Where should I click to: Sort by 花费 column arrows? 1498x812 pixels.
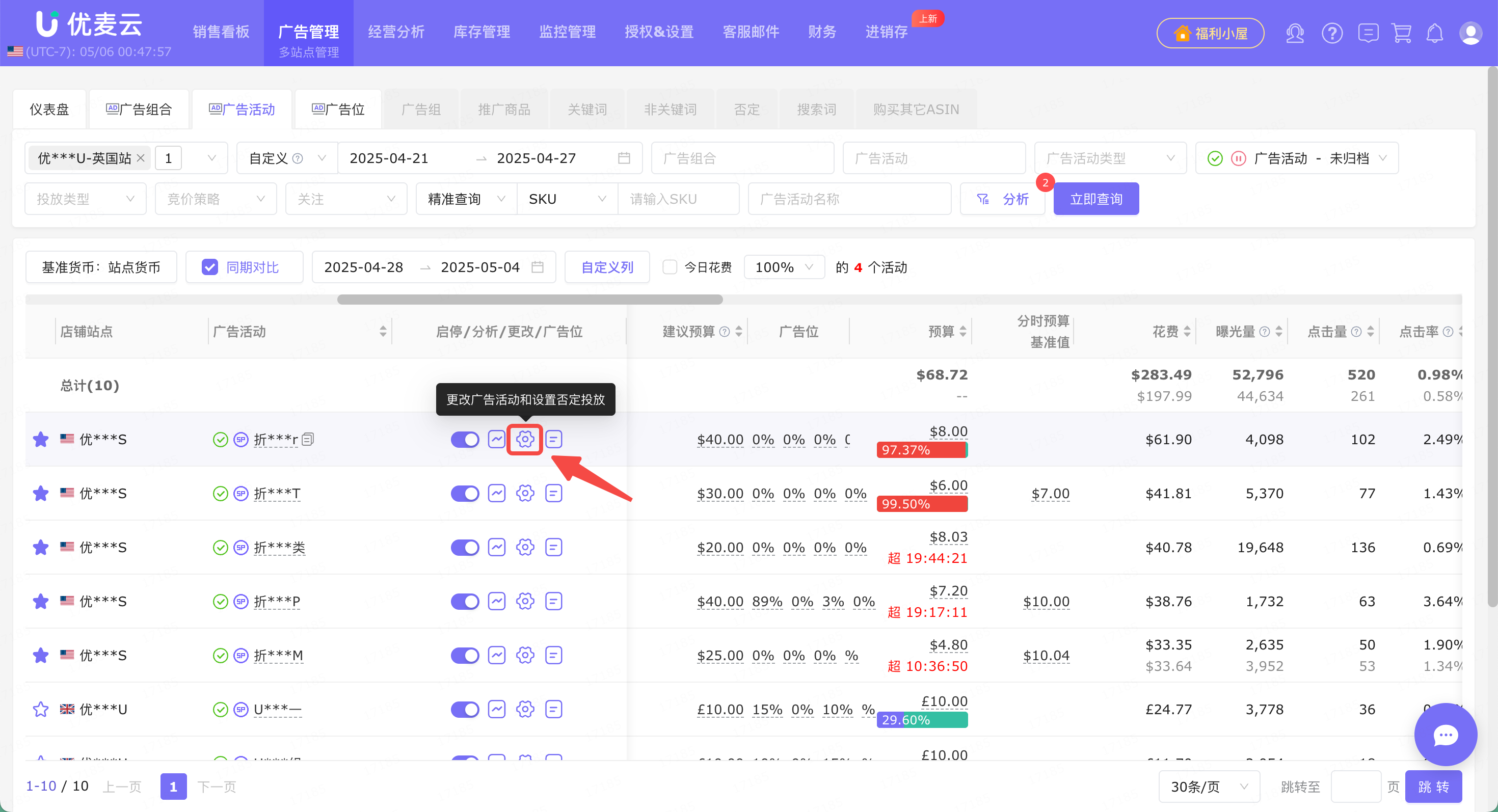point(1187,332)
